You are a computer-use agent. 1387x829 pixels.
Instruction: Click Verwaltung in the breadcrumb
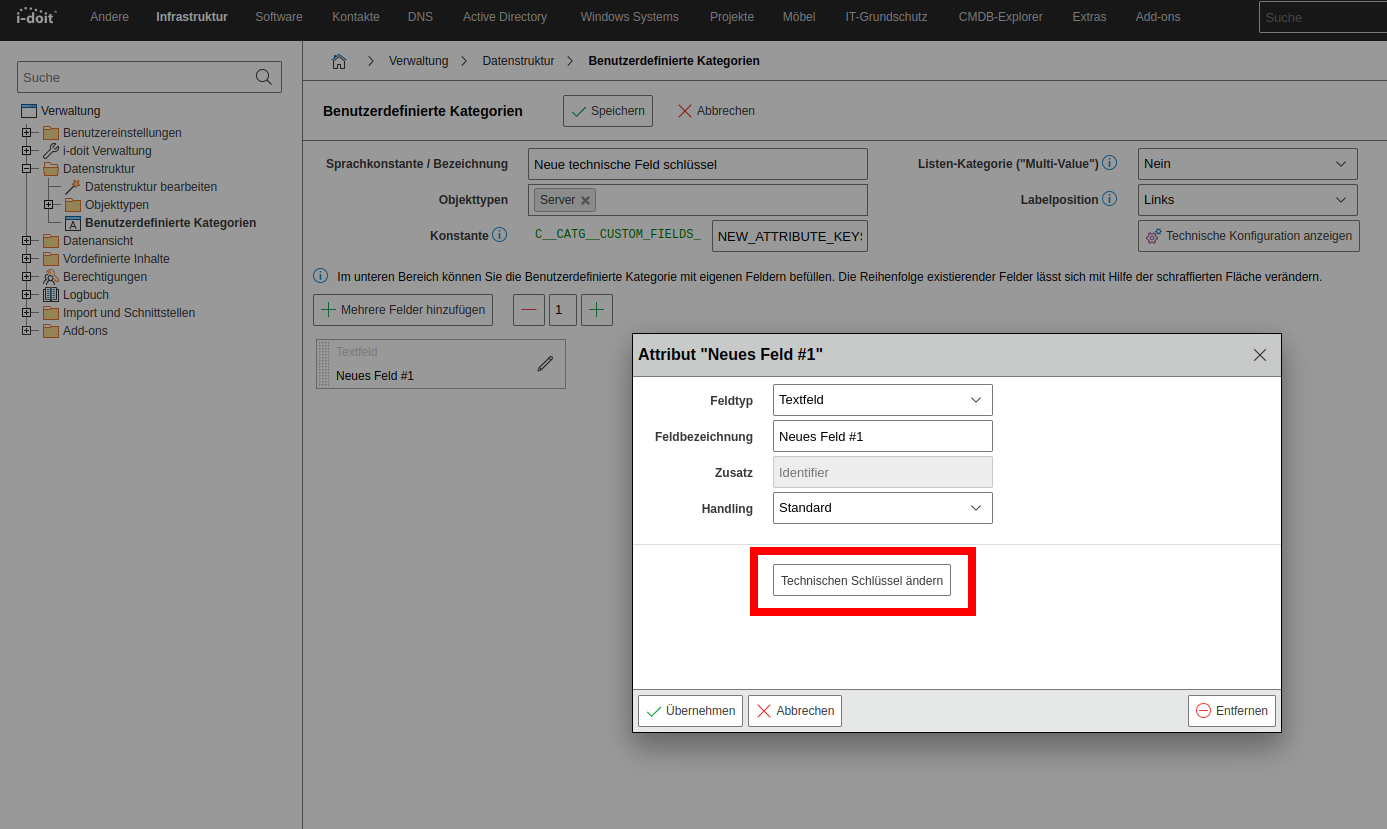click(418, 61)
